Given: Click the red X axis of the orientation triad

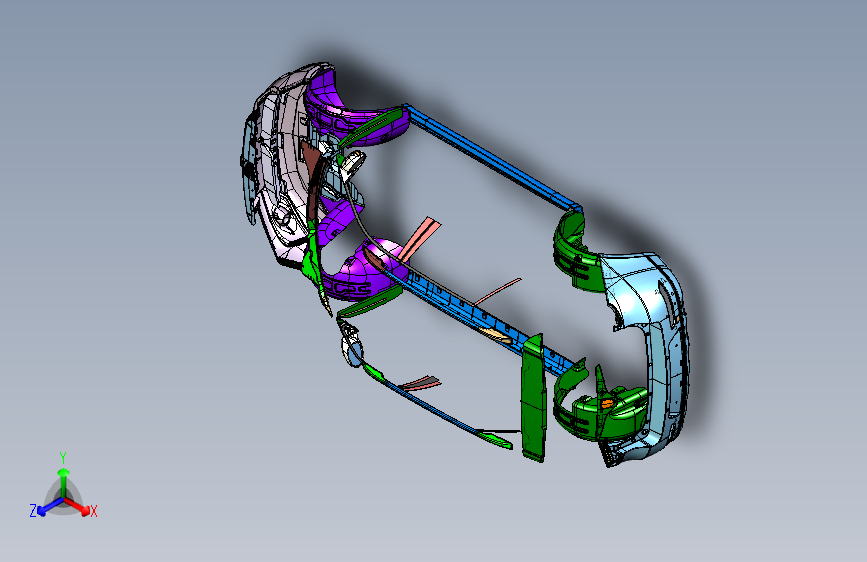Looking at the screenshot, I should 77,506.
